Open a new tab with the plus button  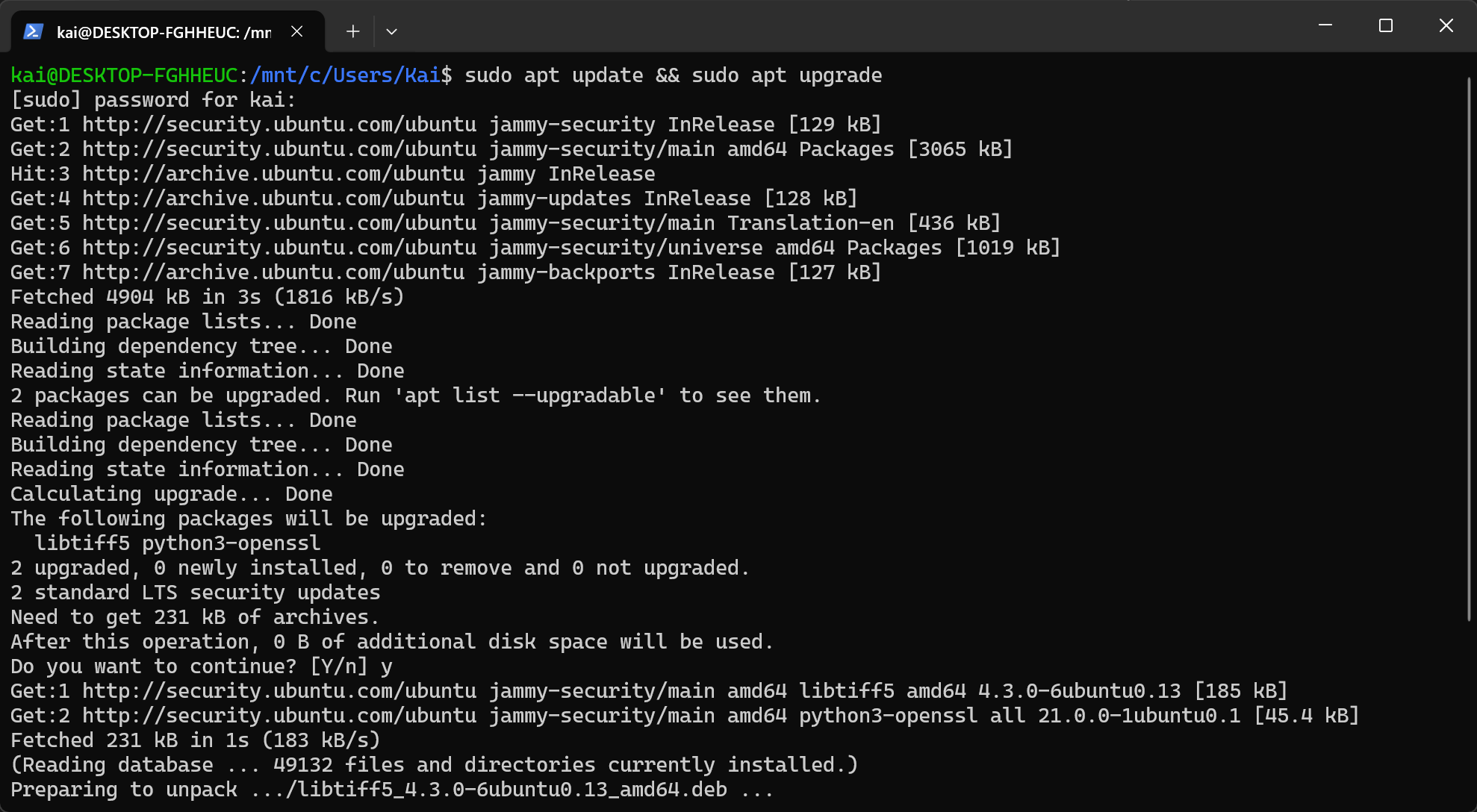click(353, 31)
